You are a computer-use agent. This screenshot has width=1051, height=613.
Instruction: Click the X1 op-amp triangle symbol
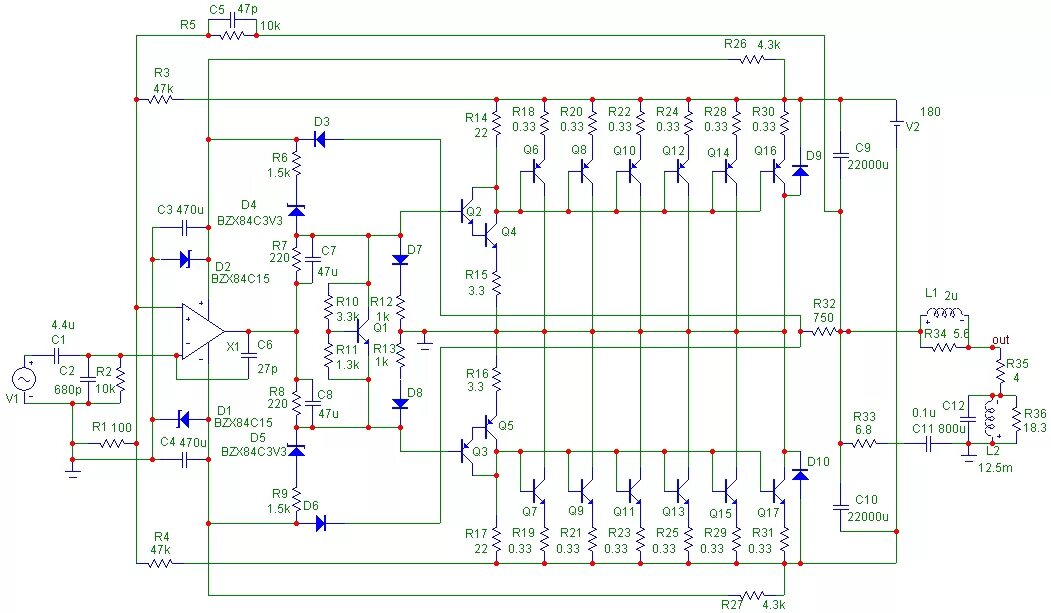coord(201,331)
